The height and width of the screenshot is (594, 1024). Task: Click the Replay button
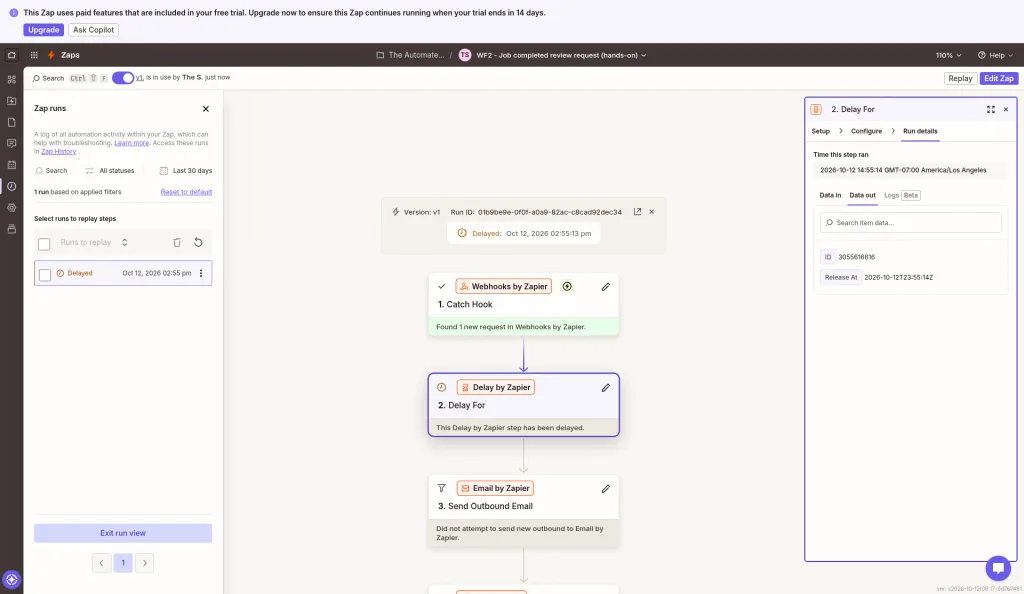[x=960, y=78]
